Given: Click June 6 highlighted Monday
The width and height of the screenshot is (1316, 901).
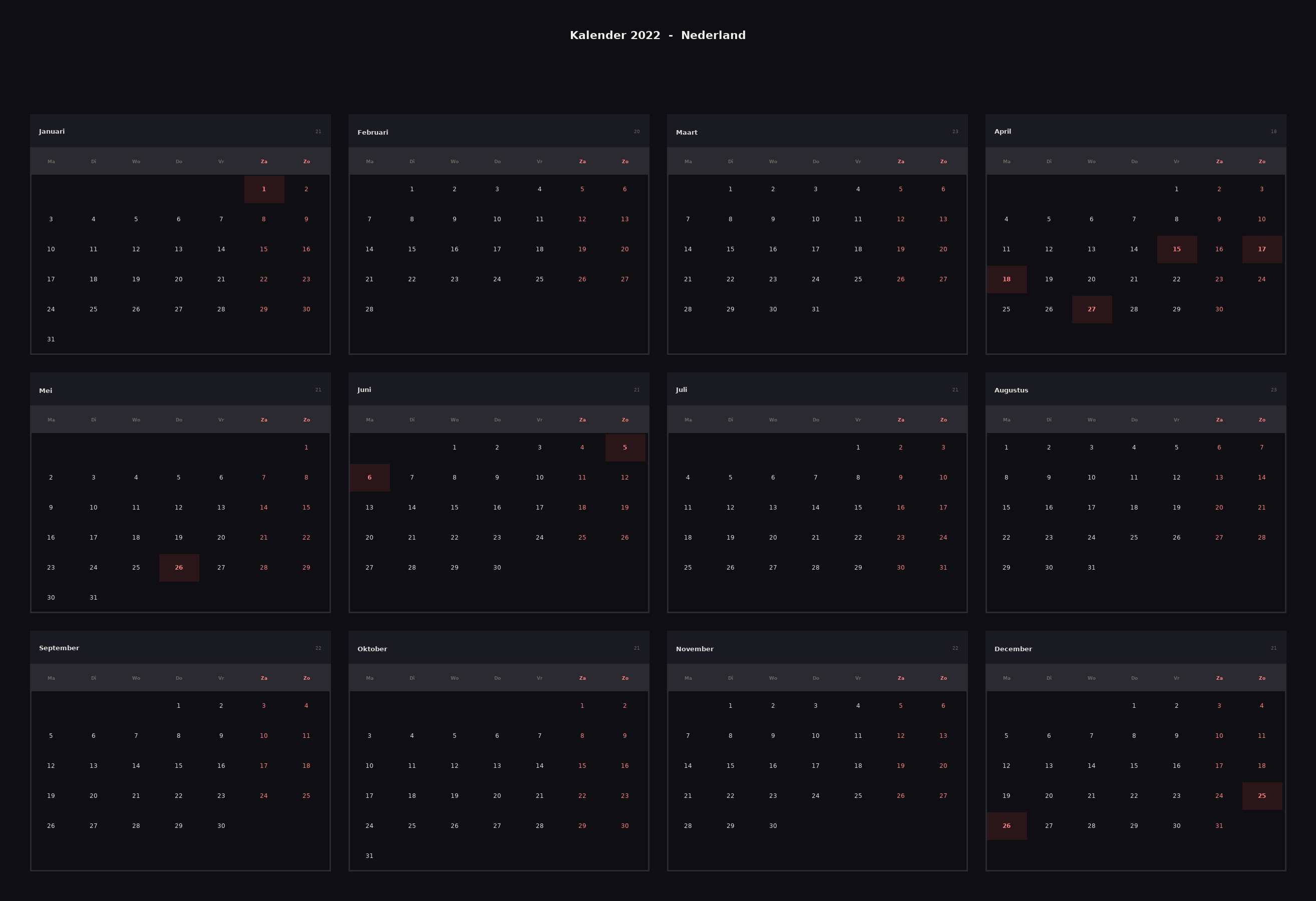Looking at the screenshot, I should coord(370,477).
